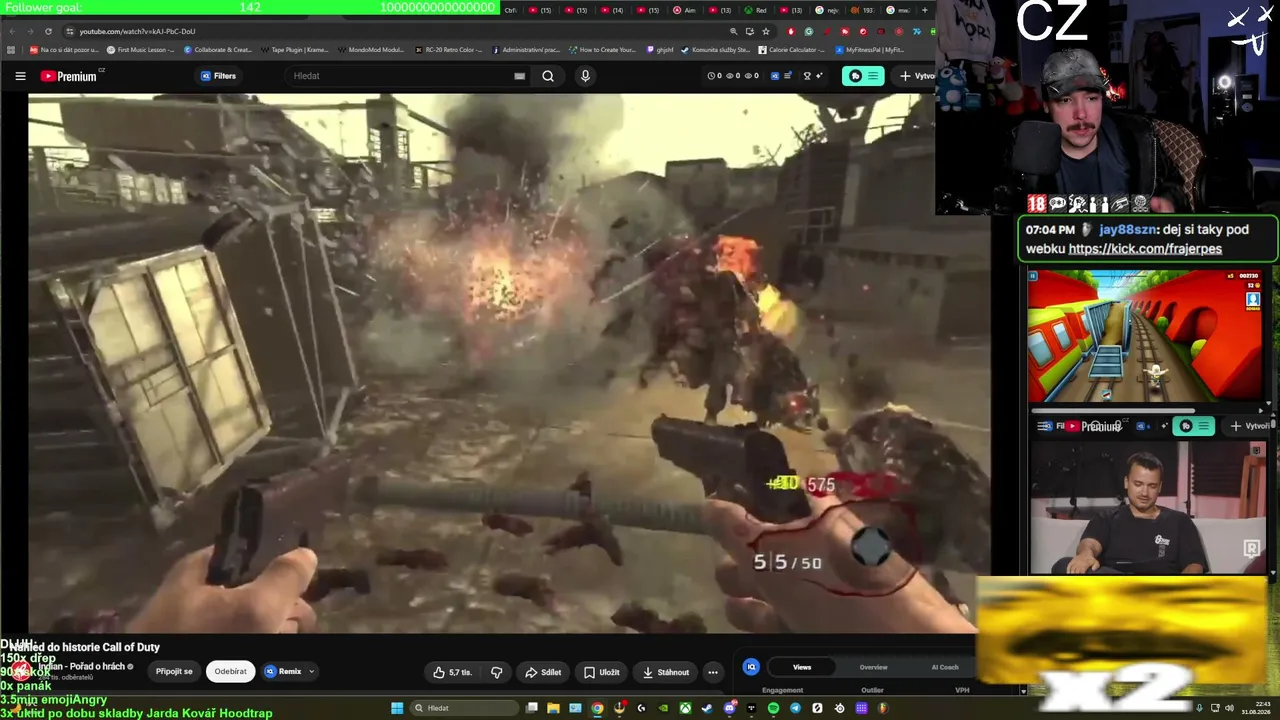
Task: Dislike the video with thumbs down
Action: click(497, 672)
